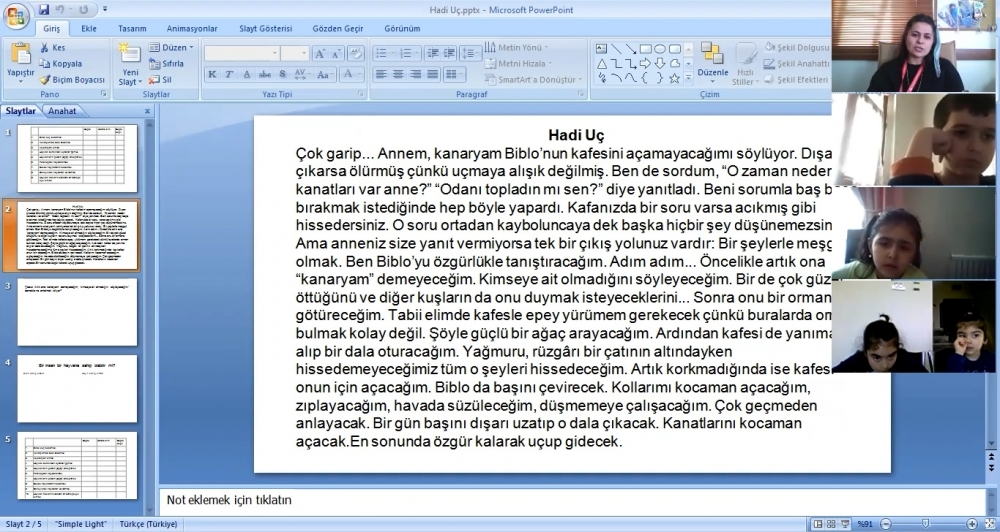Select the star shape in shapes gallery

(674, 77)
